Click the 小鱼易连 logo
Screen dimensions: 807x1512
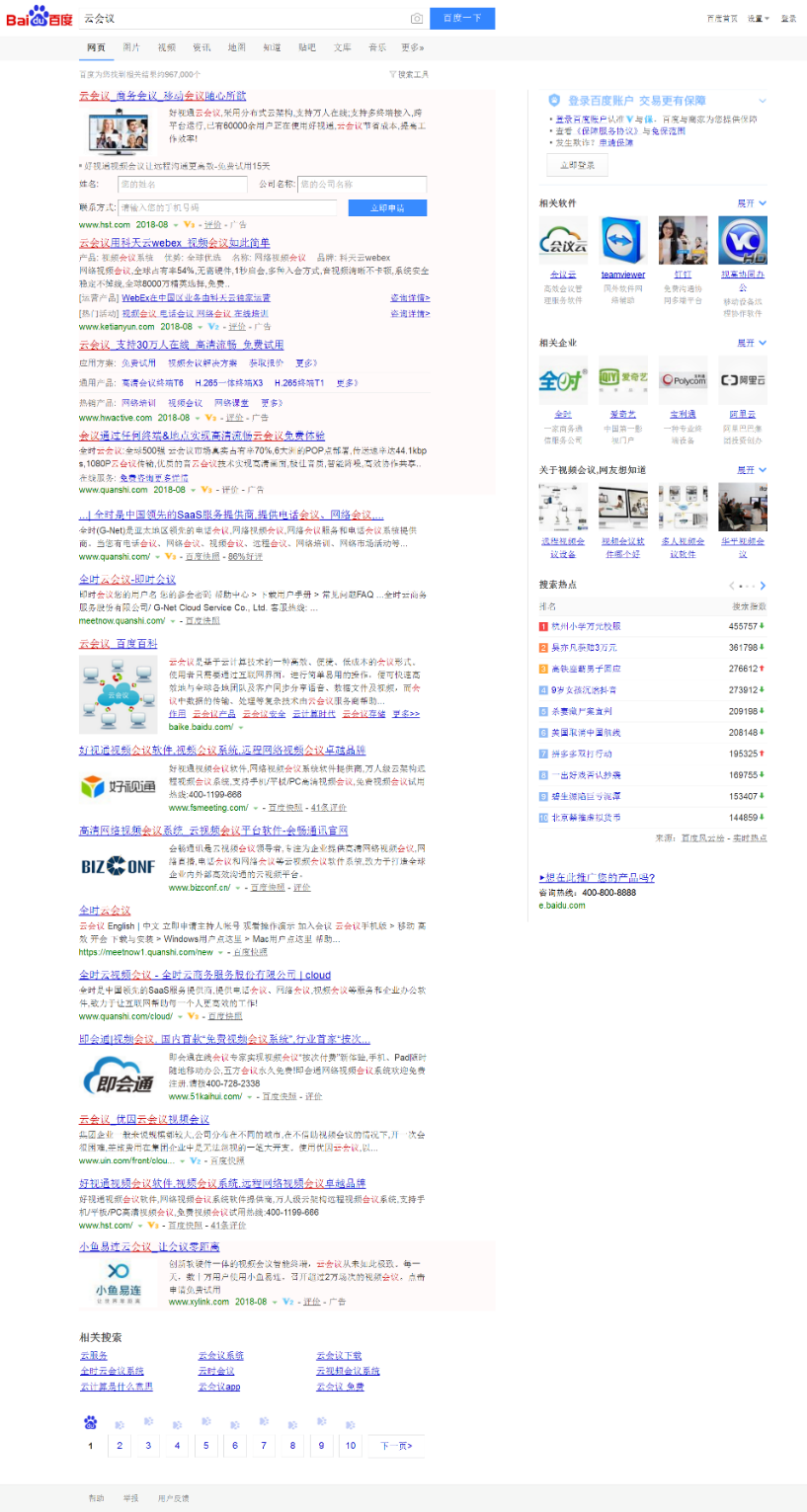119,1282
